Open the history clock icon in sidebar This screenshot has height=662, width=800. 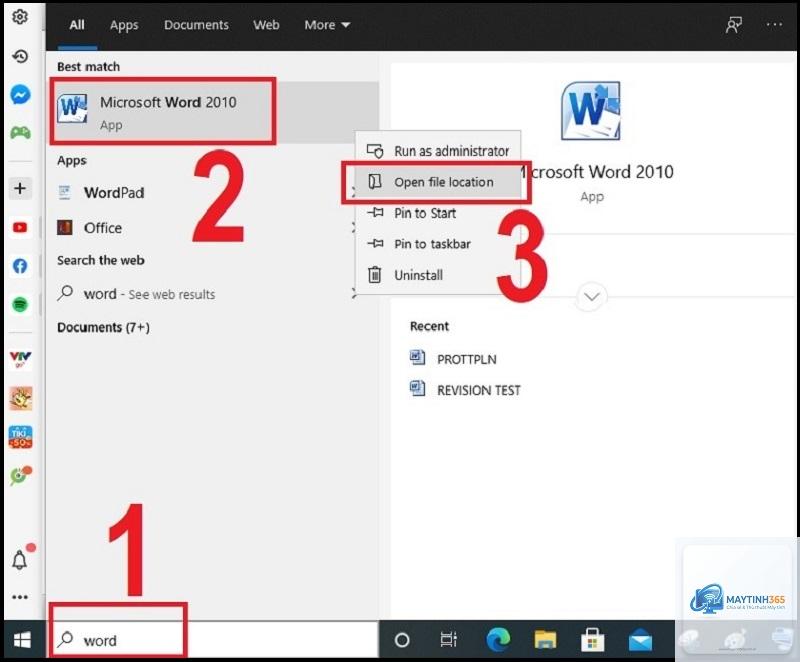20,56
